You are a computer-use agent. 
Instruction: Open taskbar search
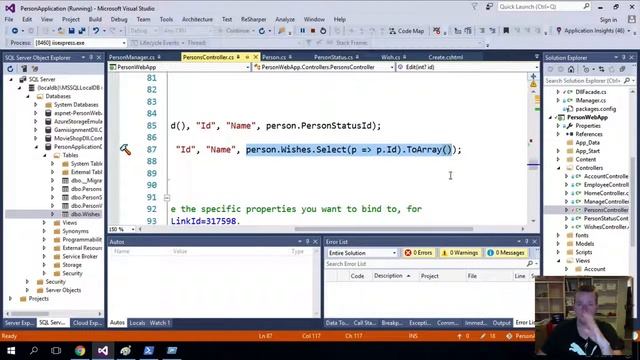tap(34, 350)
